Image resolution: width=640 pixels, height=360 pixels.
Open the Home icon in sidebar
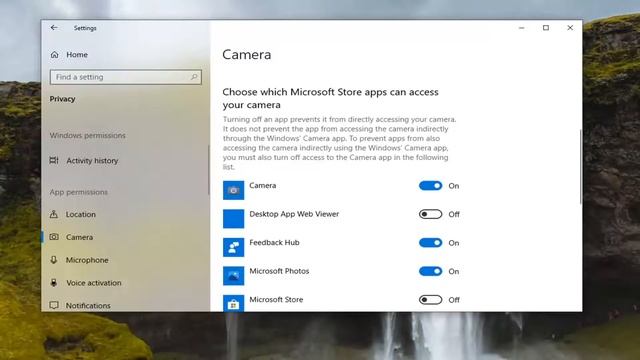(x=55, y=55)
